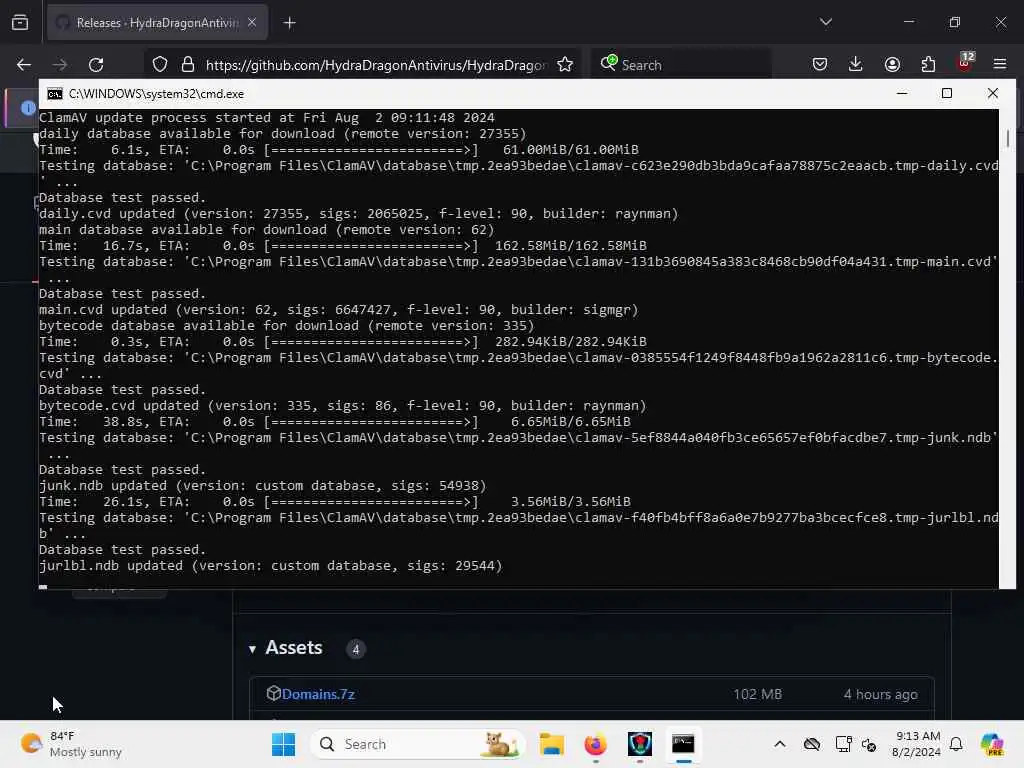Bookmark this page with star icon
Screen dimensions: 1024x768
tap(565, 65)
